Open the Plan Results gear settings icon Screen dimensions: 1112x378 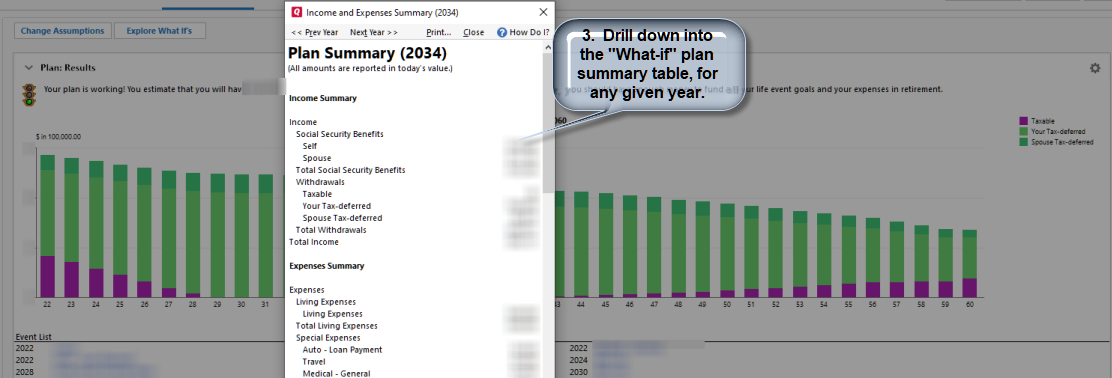1095,68
